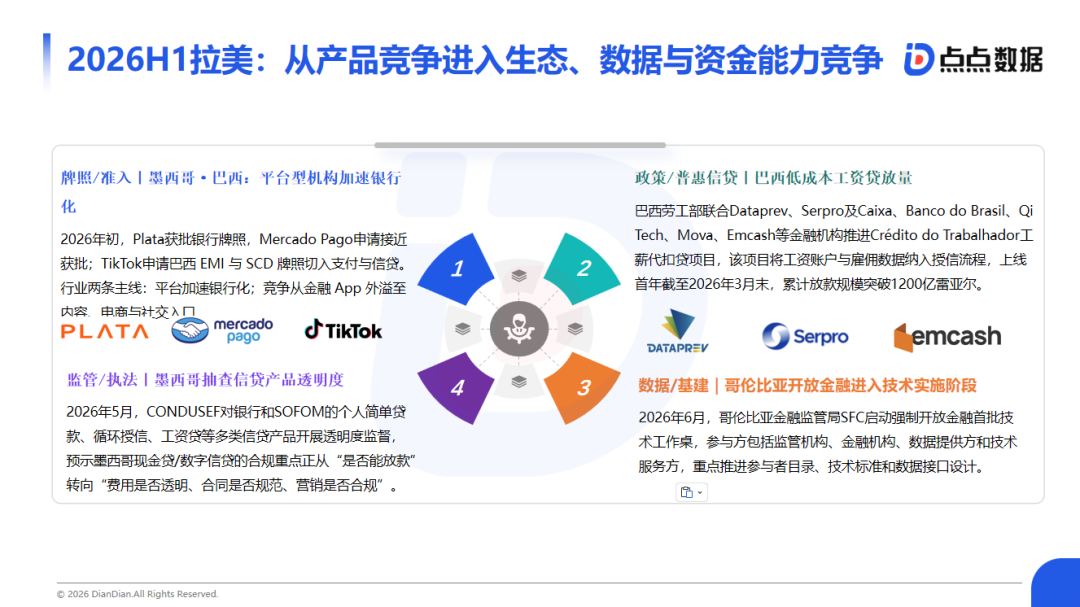
Task: Click the DianDian data logo in header
Action: tap(973, 59)
